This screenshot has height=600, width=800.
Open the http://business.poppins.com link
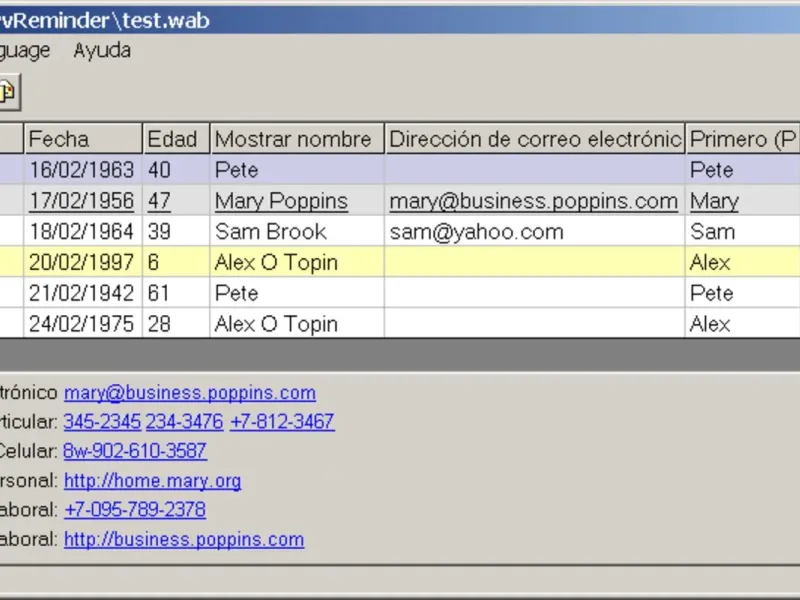(184, 539)
